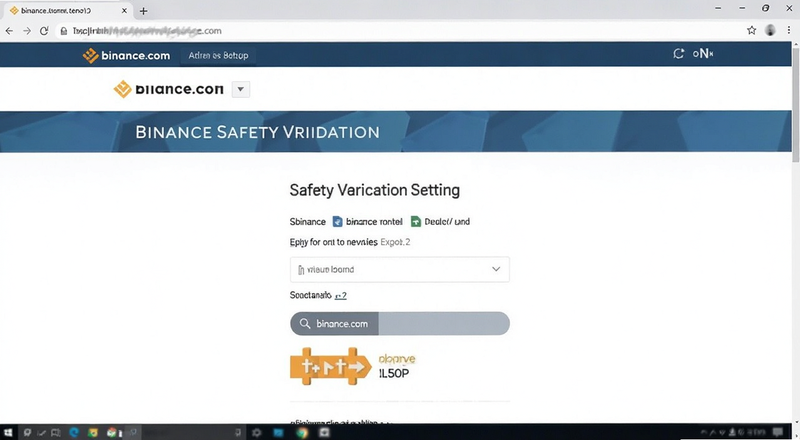This screenshot has height=440, width=800.
Task: Open a new browser tab with plus
Action: [x=143, y=11]
